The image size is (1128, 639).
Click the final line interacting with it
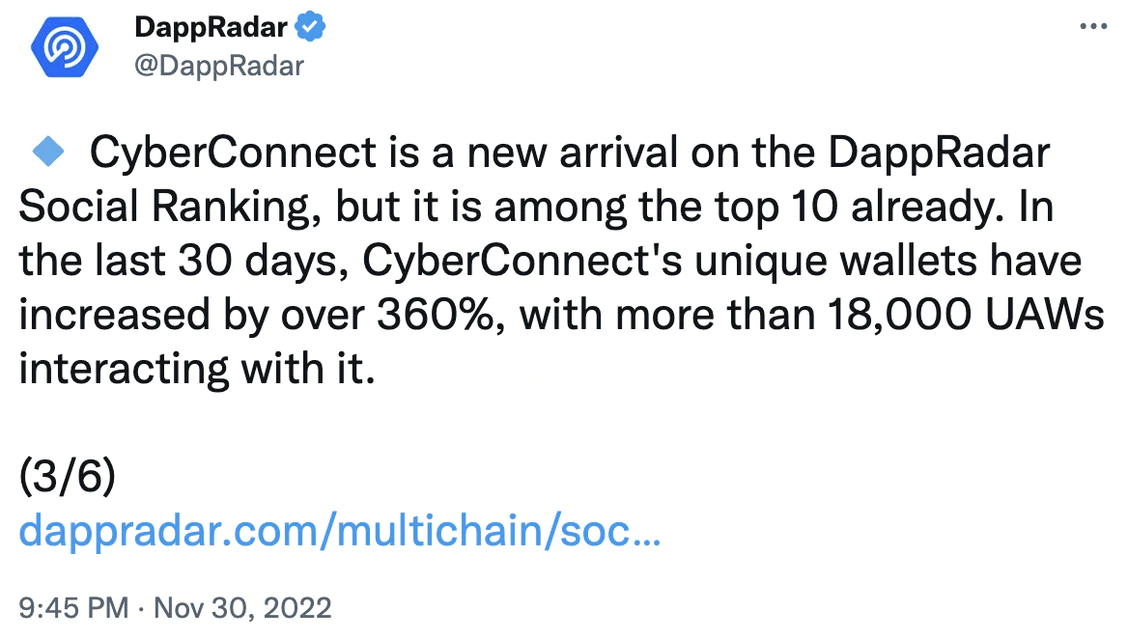197,368
